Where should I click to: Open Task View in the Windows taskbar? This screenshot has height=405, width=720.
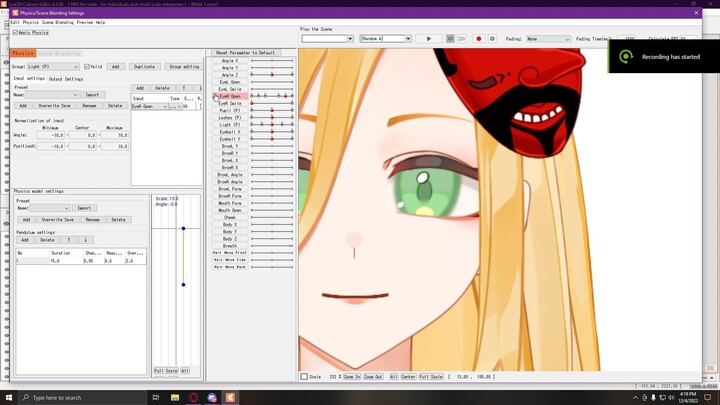[x=156, y=397]
